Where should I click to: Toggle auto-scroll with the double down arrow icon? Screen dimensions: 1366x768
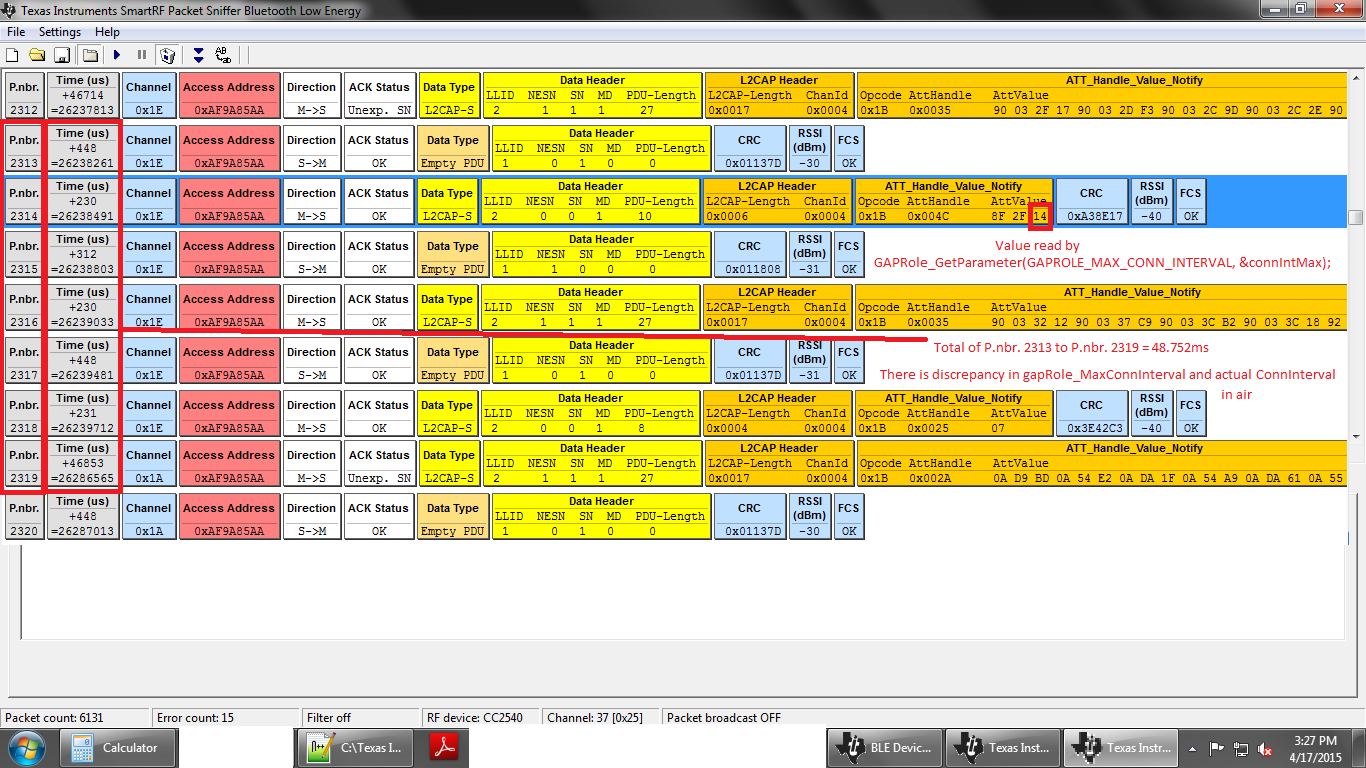[x=198, y=55]
